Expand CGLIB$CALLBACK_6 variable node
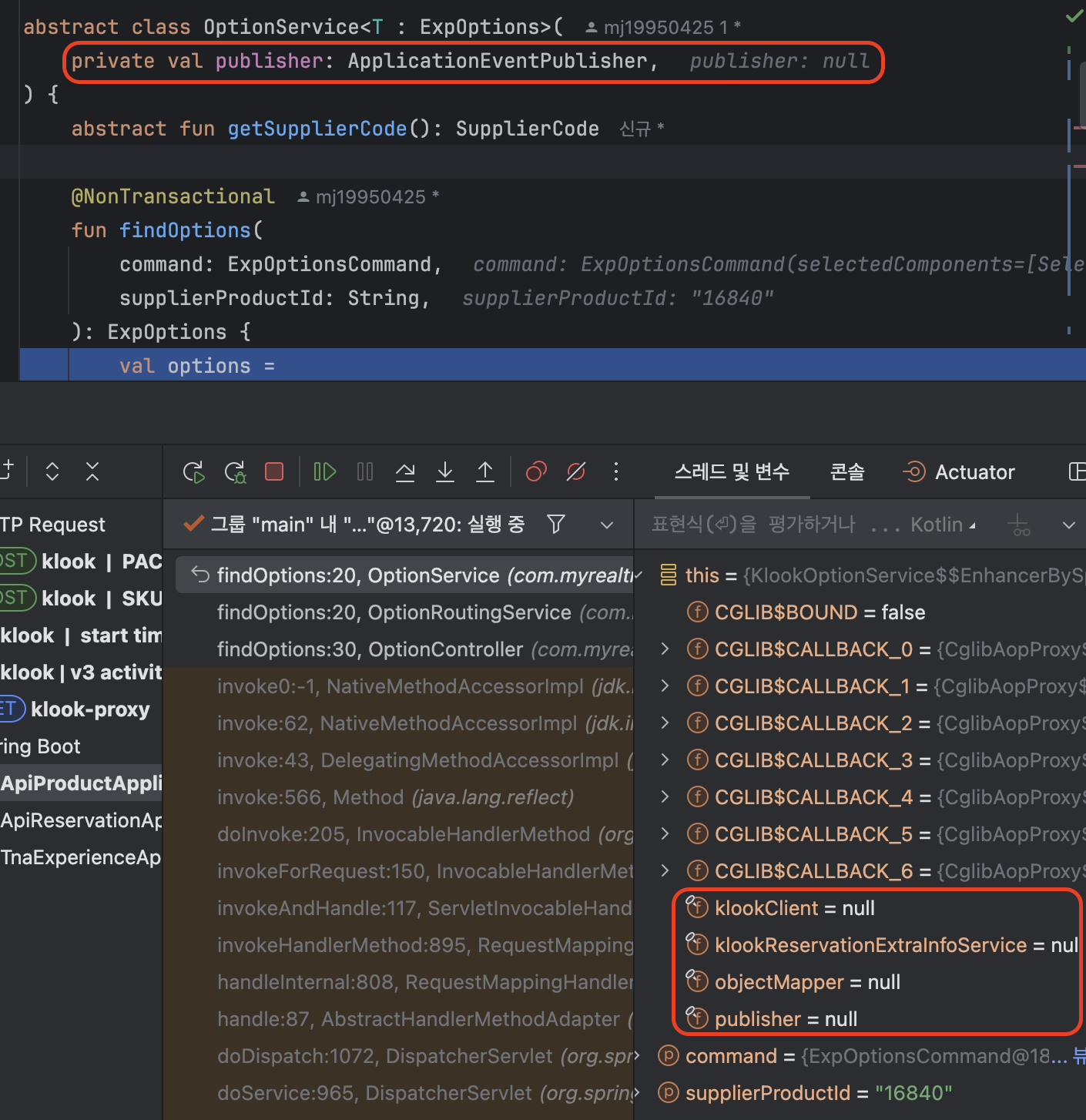Viewport: 1086px width, 1120px height. 665,871
